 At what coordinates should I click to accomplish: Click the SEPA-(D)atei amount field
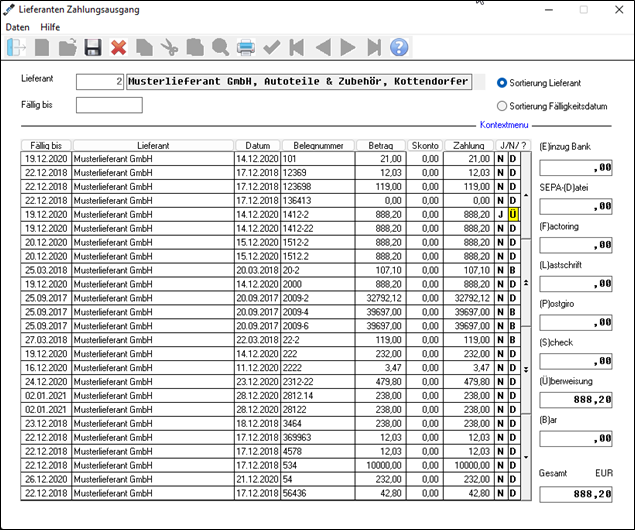point(575,206)
